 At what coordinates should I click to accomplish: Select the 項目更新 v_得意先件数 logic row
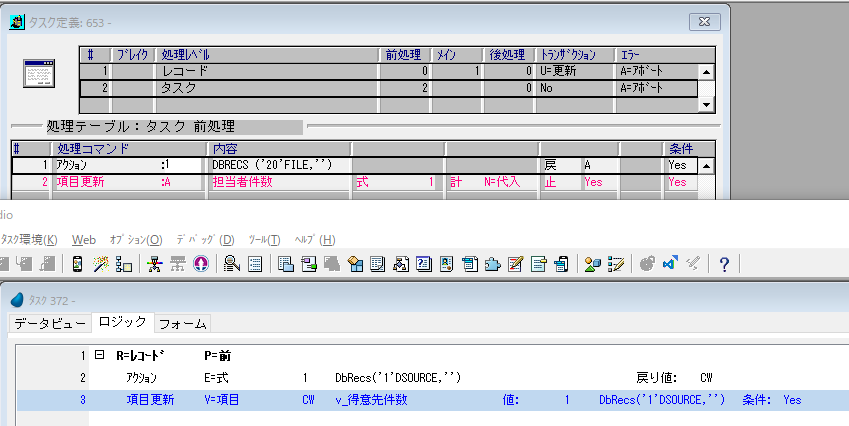pyautogui.click(x=400, y=399)
